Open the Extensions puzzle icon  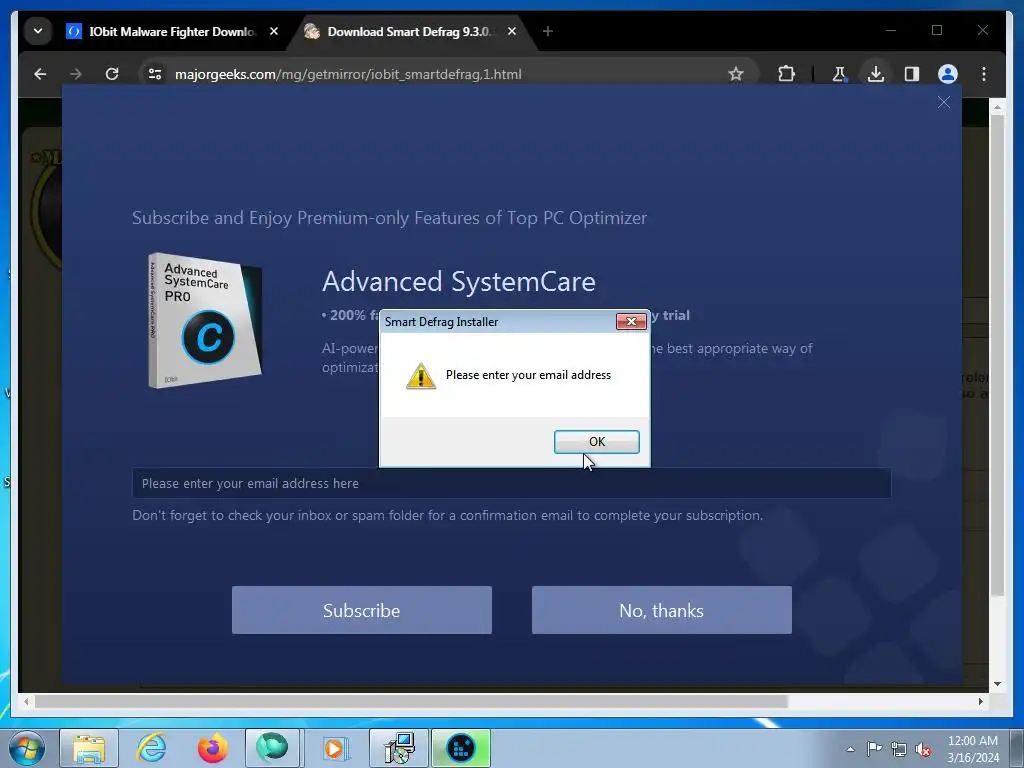click(x=786, y=74)
